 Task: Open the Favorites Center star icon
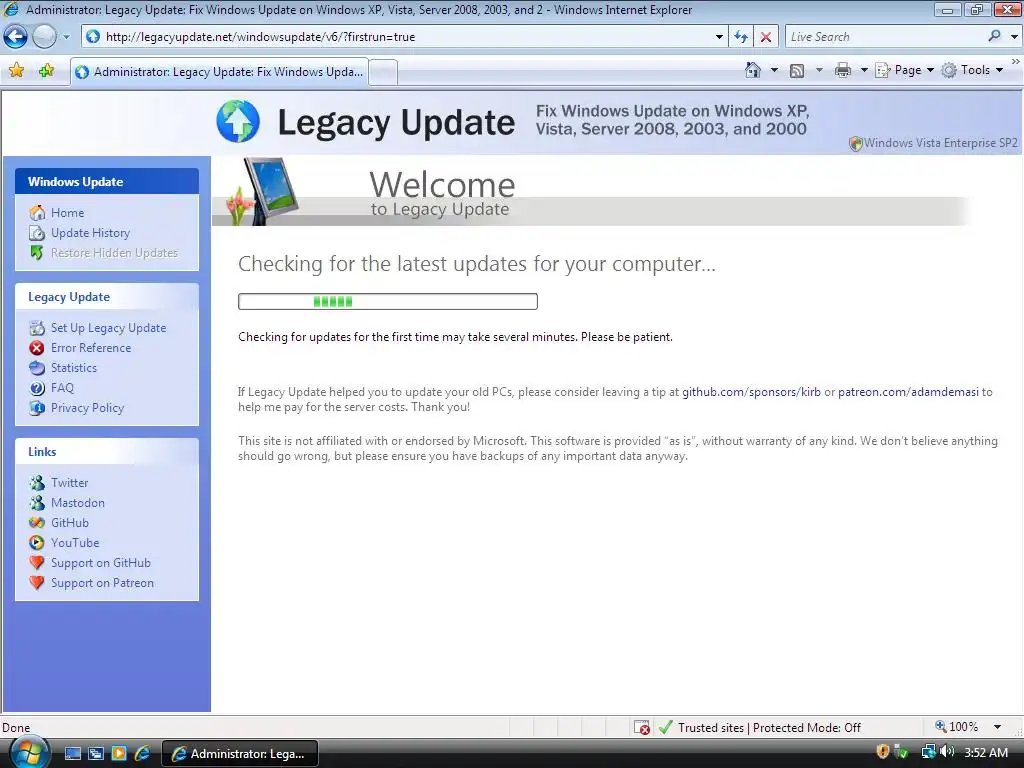pyautogui.click(x=16, y=71)
